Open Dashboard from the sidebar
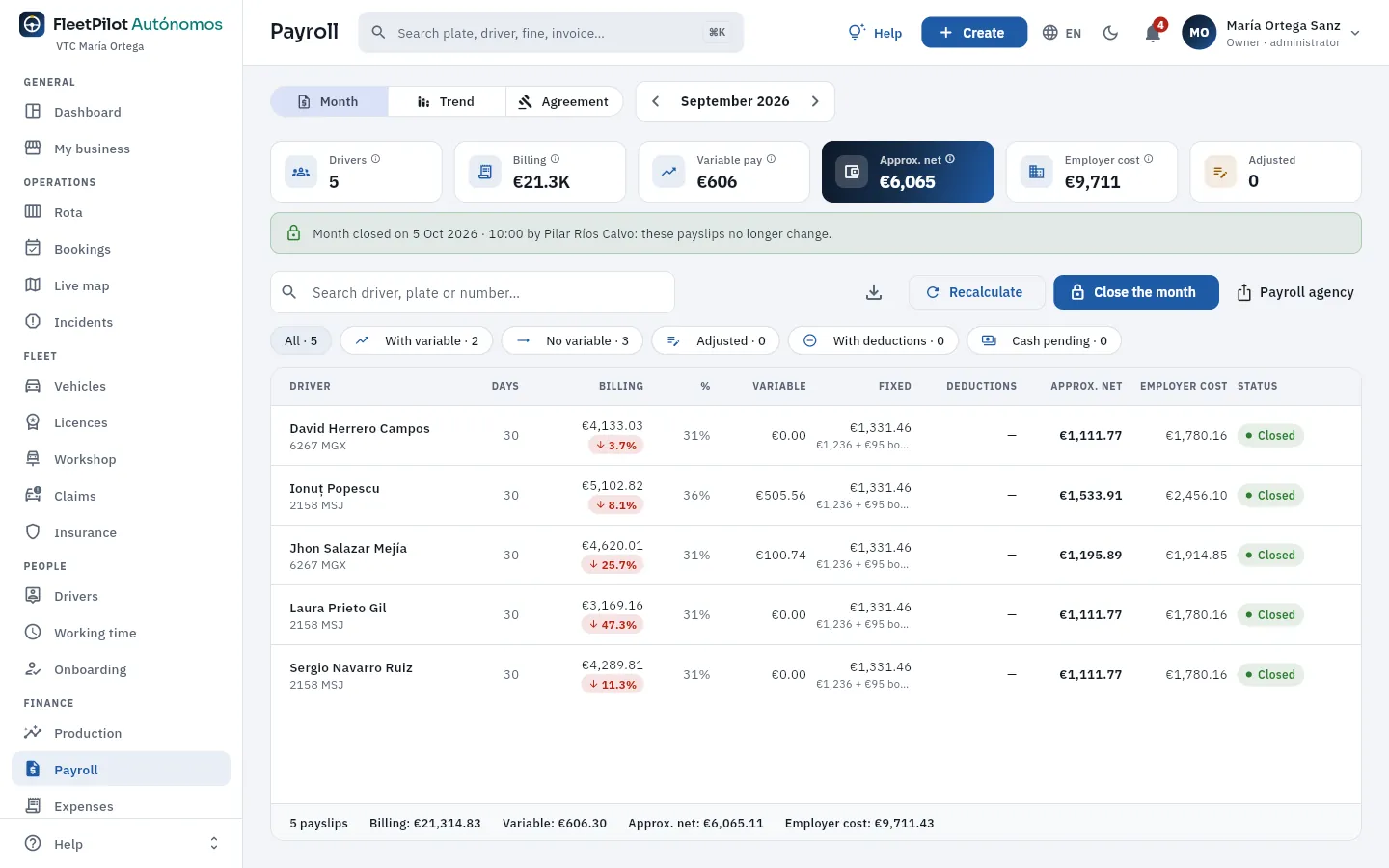Image resolution: width=1389 pixels, height=868 pixels. 122,112
